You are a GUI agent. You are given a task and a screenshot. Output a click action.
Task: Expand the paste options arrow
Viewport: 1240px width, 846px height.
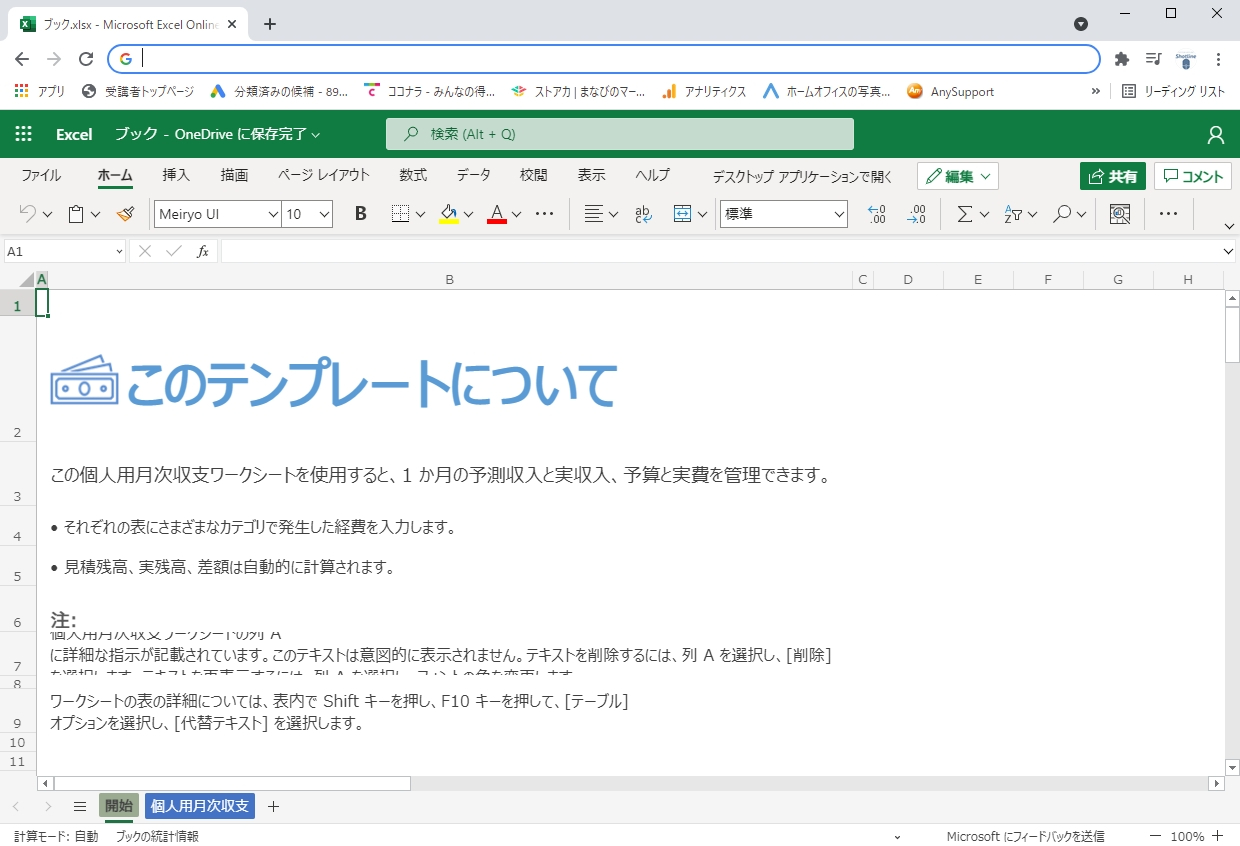coord(95,214)
